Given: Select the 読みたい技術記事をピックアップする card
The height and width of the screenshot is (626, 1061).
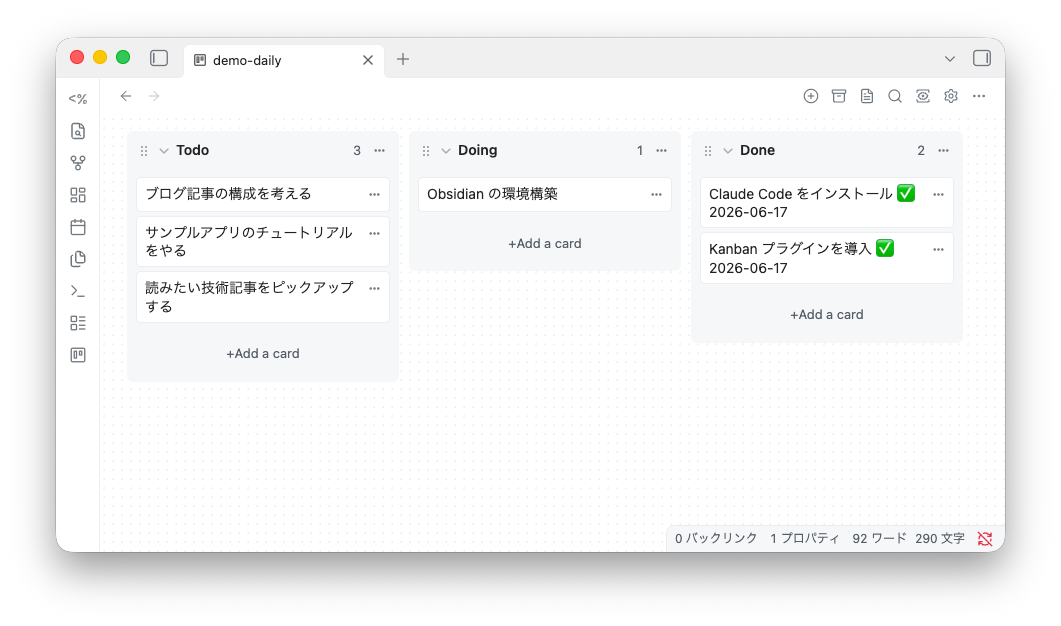Looking at the screenshot, I should tap(263, 297).
